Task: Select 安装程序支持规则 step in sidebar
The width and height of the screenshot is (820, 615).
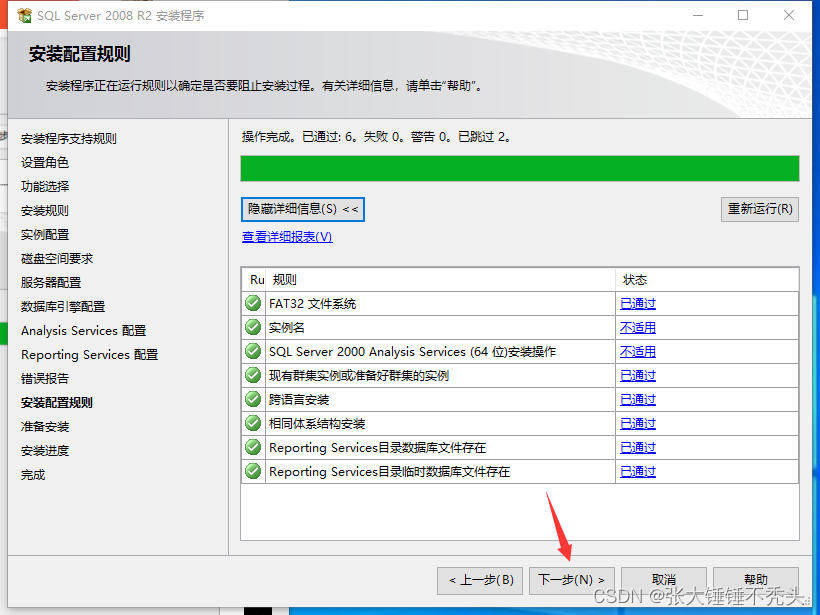Action: point(69,139)
